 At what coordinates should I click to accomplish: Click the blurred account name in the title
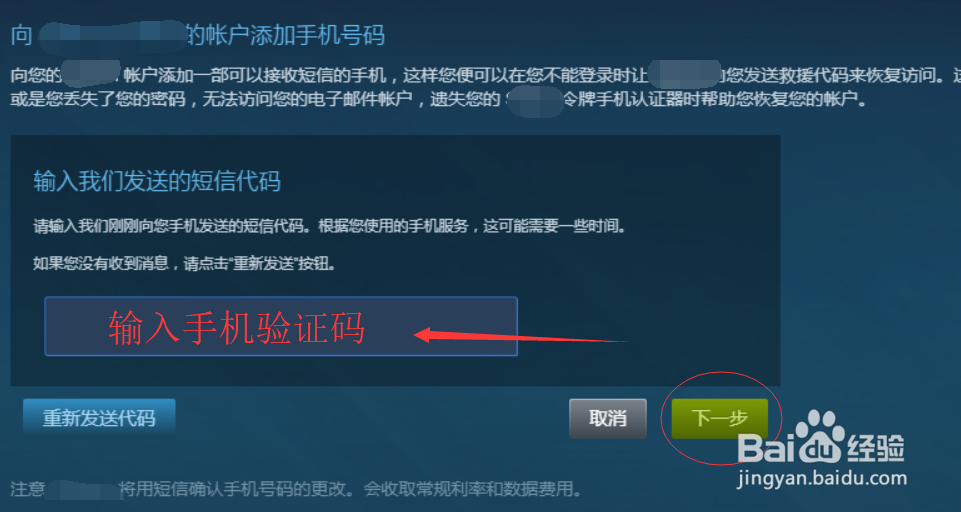pos(112,35)
